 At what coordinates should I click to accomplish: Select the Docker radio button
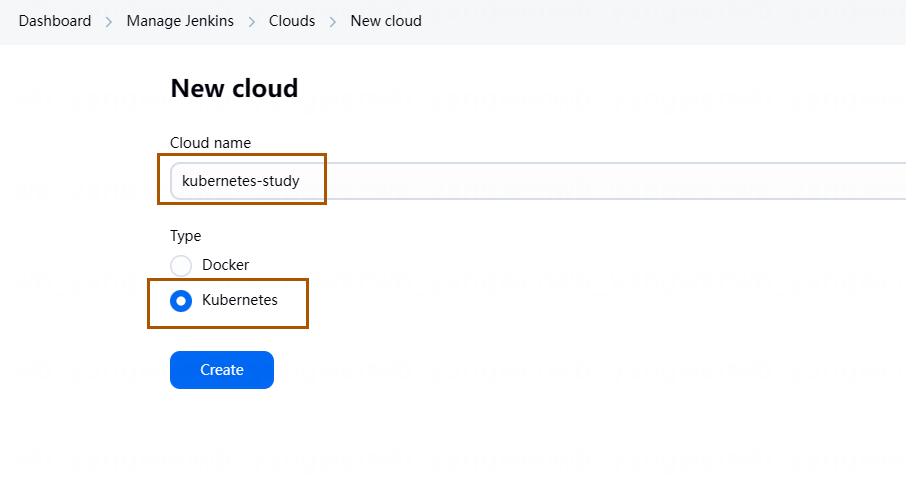181,266
